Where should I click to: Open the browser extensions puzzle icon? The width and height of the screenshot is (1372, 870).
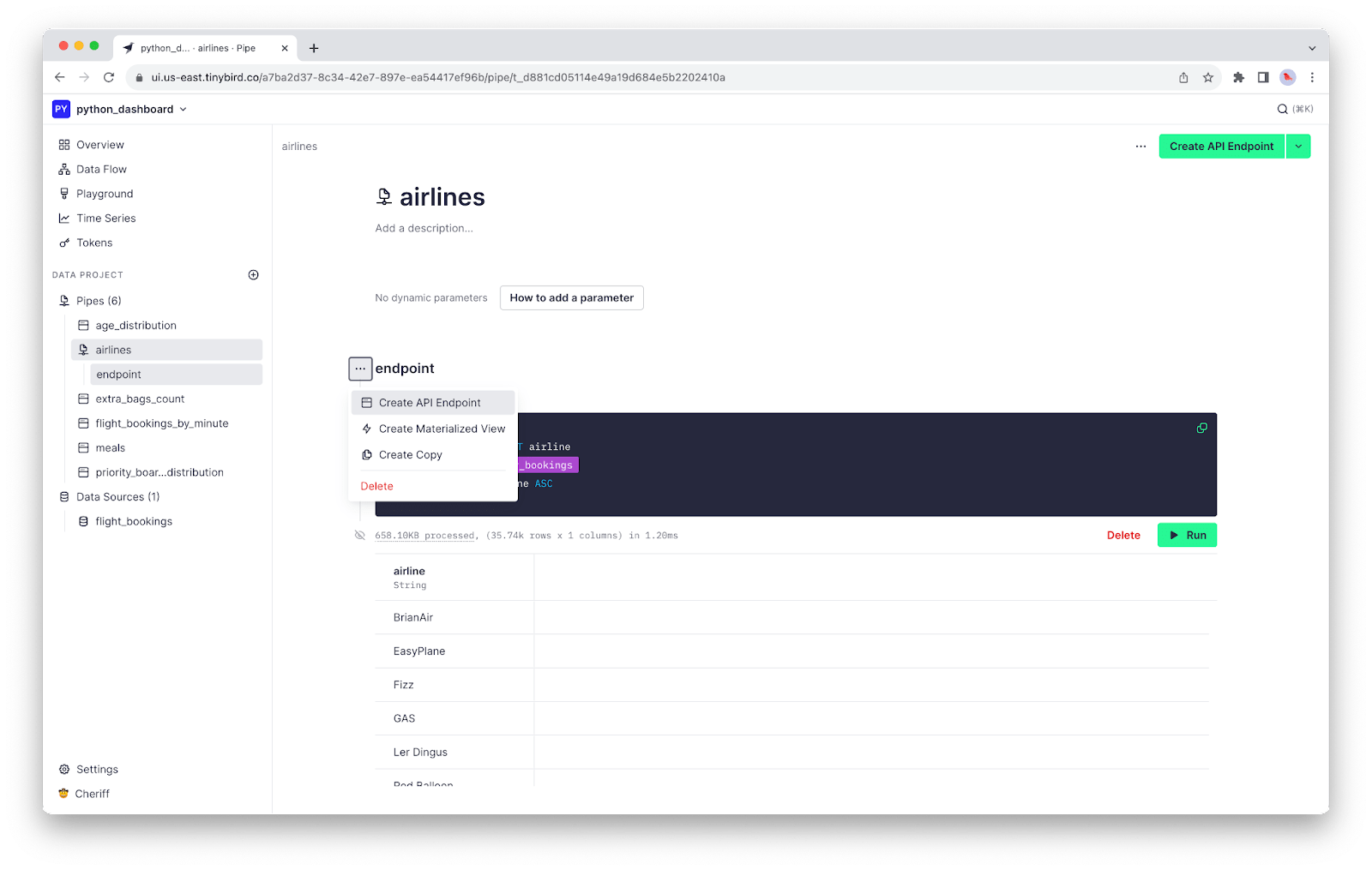tap(1238, 77)
